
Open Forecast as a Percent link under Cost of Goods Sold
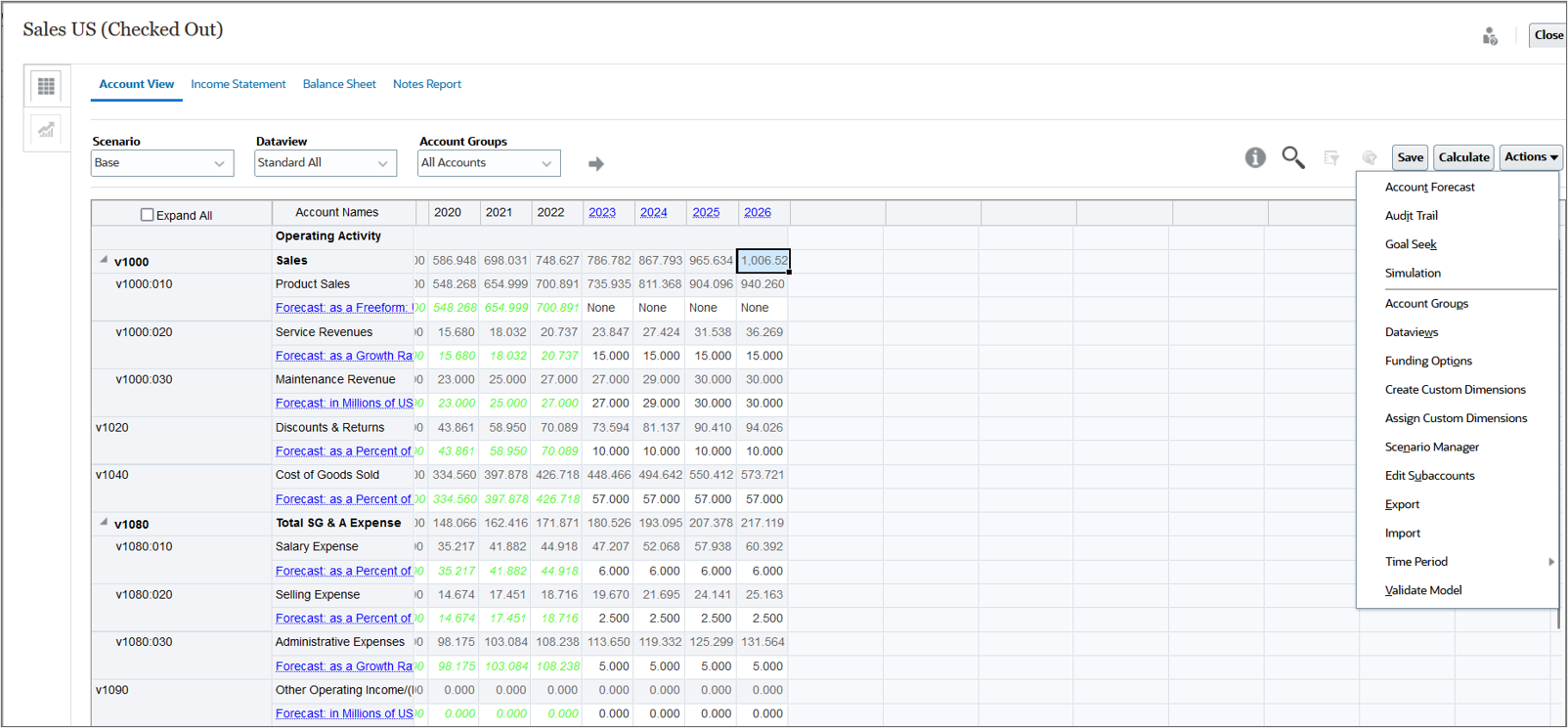[x=343, y=499]
